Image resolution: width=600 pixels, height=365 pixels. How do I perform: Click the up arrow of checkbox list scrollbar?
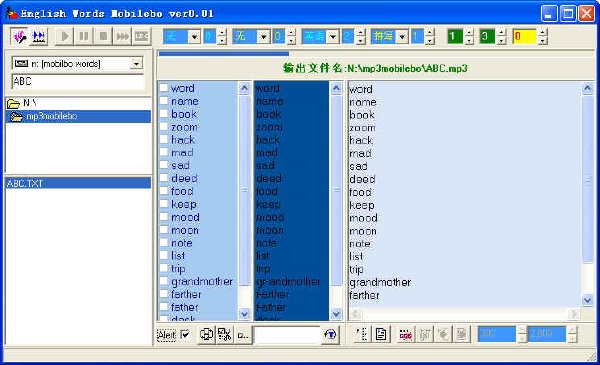click(x=244, y=88)
